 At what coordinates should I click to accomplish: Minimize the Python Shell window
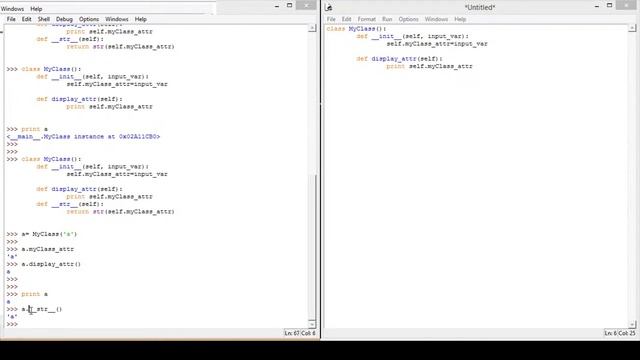pos(277,6)
